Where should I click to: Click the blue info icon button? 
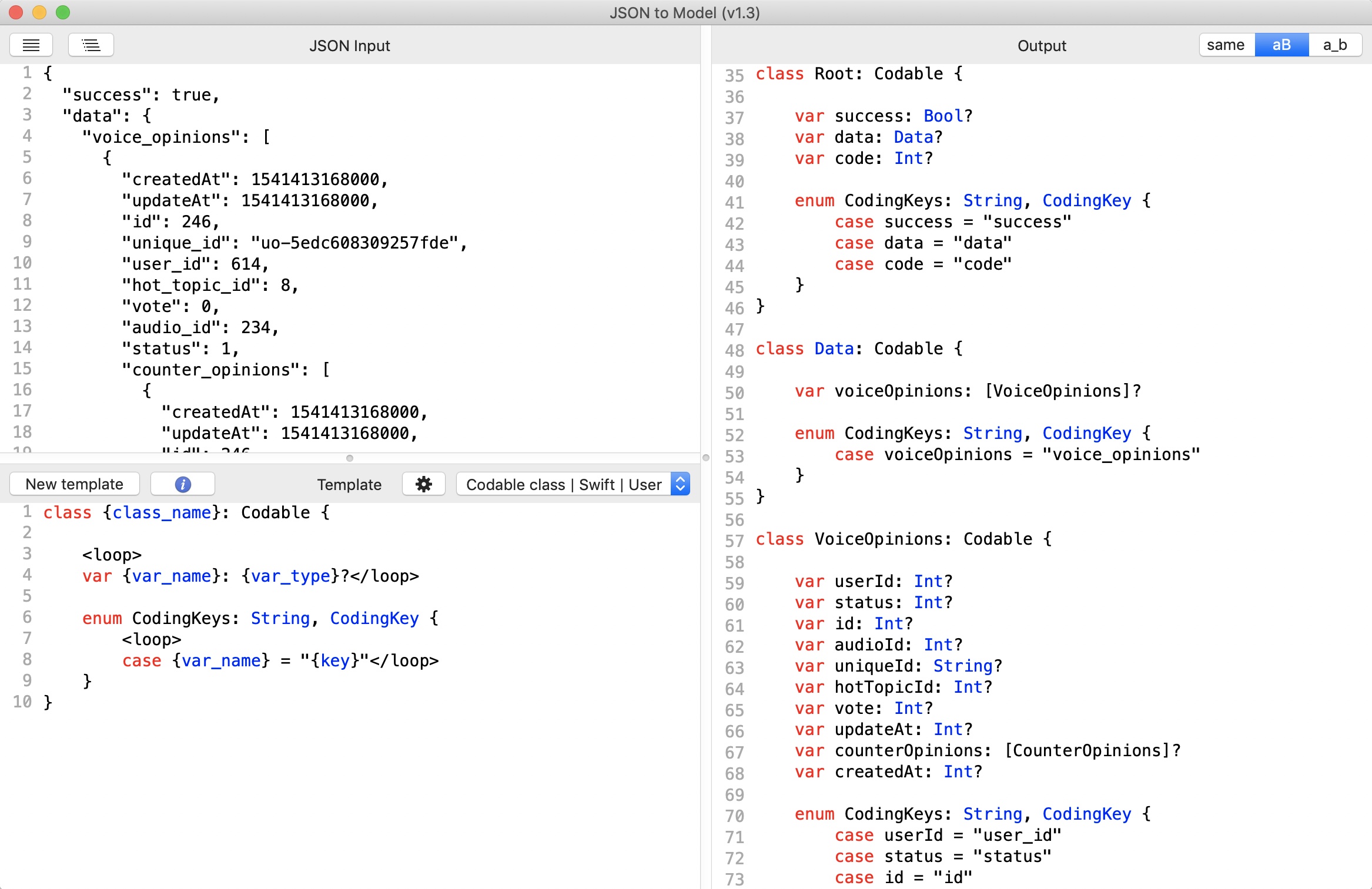(x=183, y=484)
